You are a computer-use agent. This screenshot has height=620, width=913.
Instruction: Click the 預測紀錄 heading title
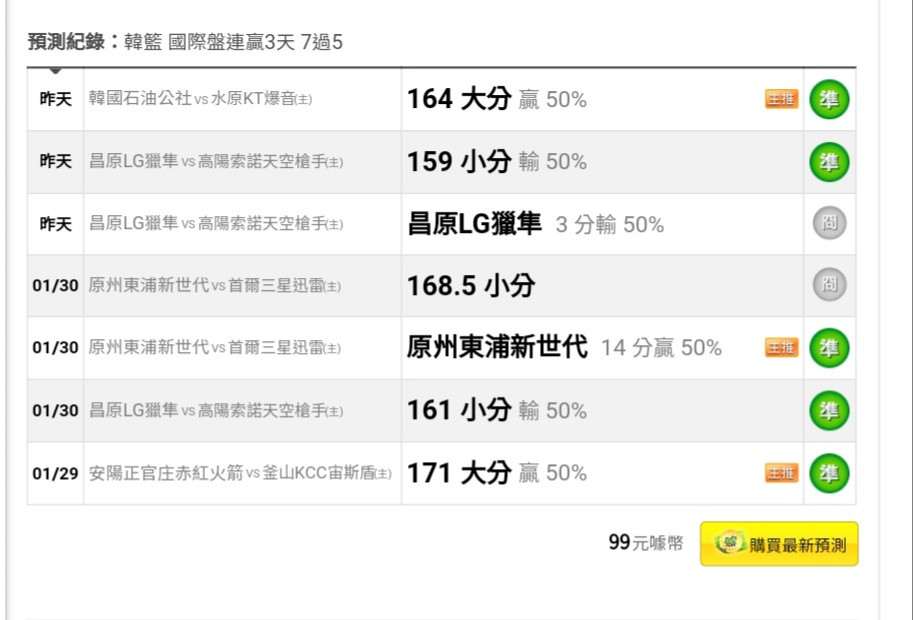(x=66, y=42)
